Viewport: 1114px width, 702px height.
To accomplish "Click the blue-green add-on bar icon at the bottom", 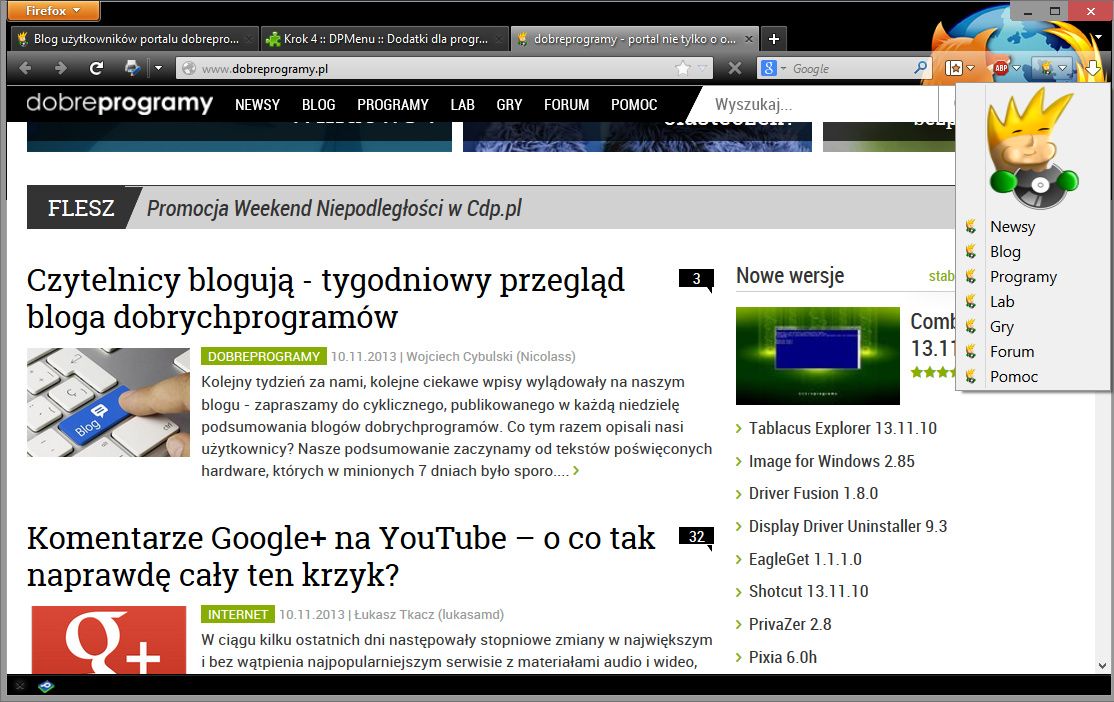I will tap(46, 686).
